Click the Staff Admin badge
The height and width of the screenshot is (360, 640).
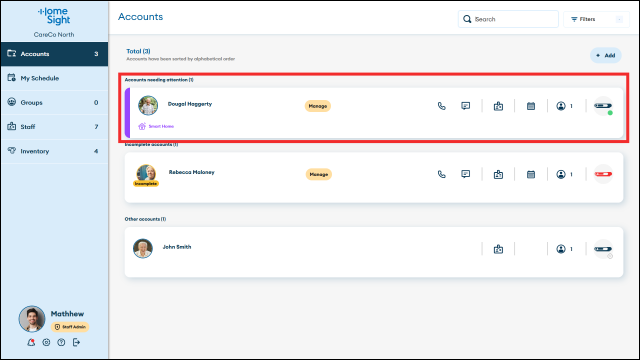tap(70, 327)
